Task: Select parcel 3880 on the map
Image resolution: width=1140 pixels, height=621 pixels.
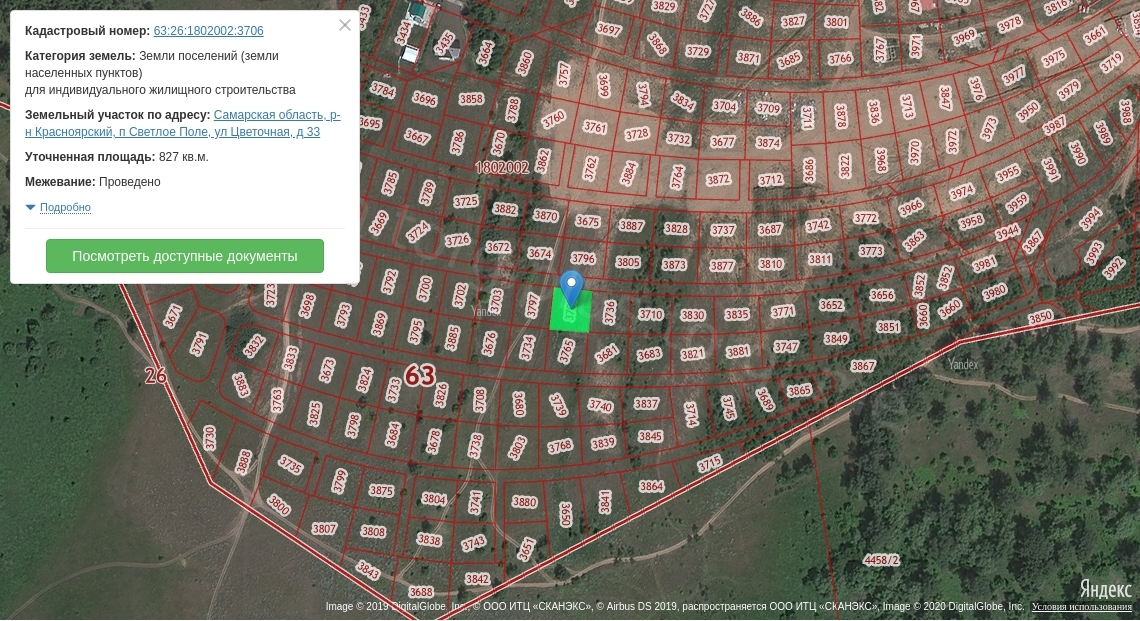Action: 524,502
